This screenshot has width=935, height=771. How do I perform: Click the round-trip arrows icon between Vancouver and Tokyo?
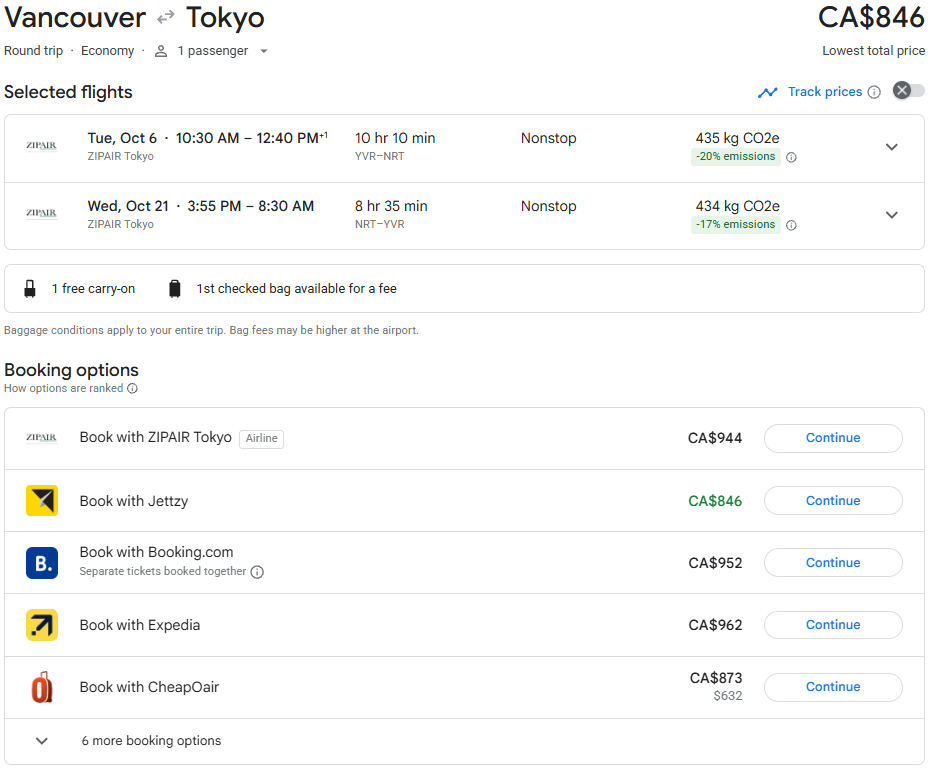click(165, 18)
